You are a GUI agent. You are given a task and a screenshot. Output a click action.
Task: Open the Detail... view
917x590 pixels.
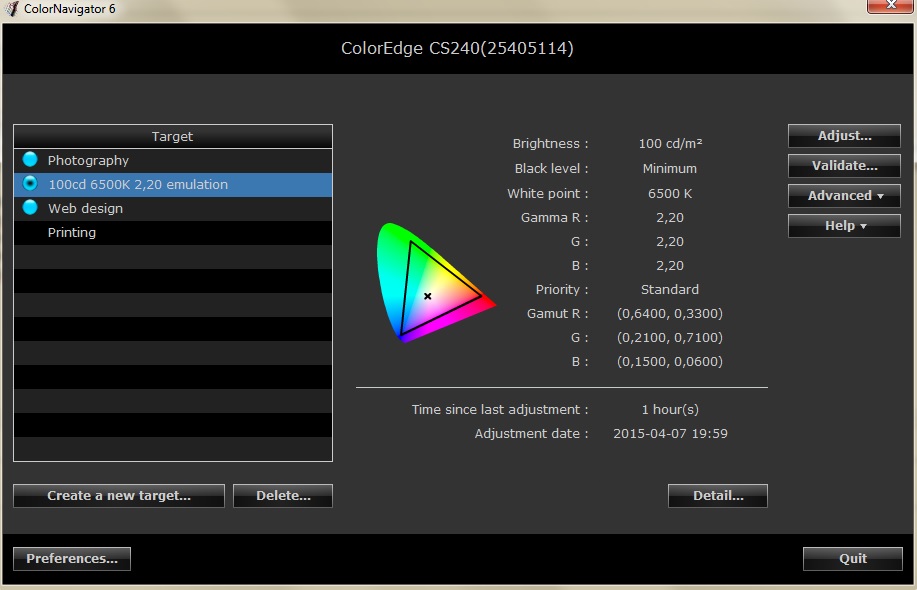(718, 496)
